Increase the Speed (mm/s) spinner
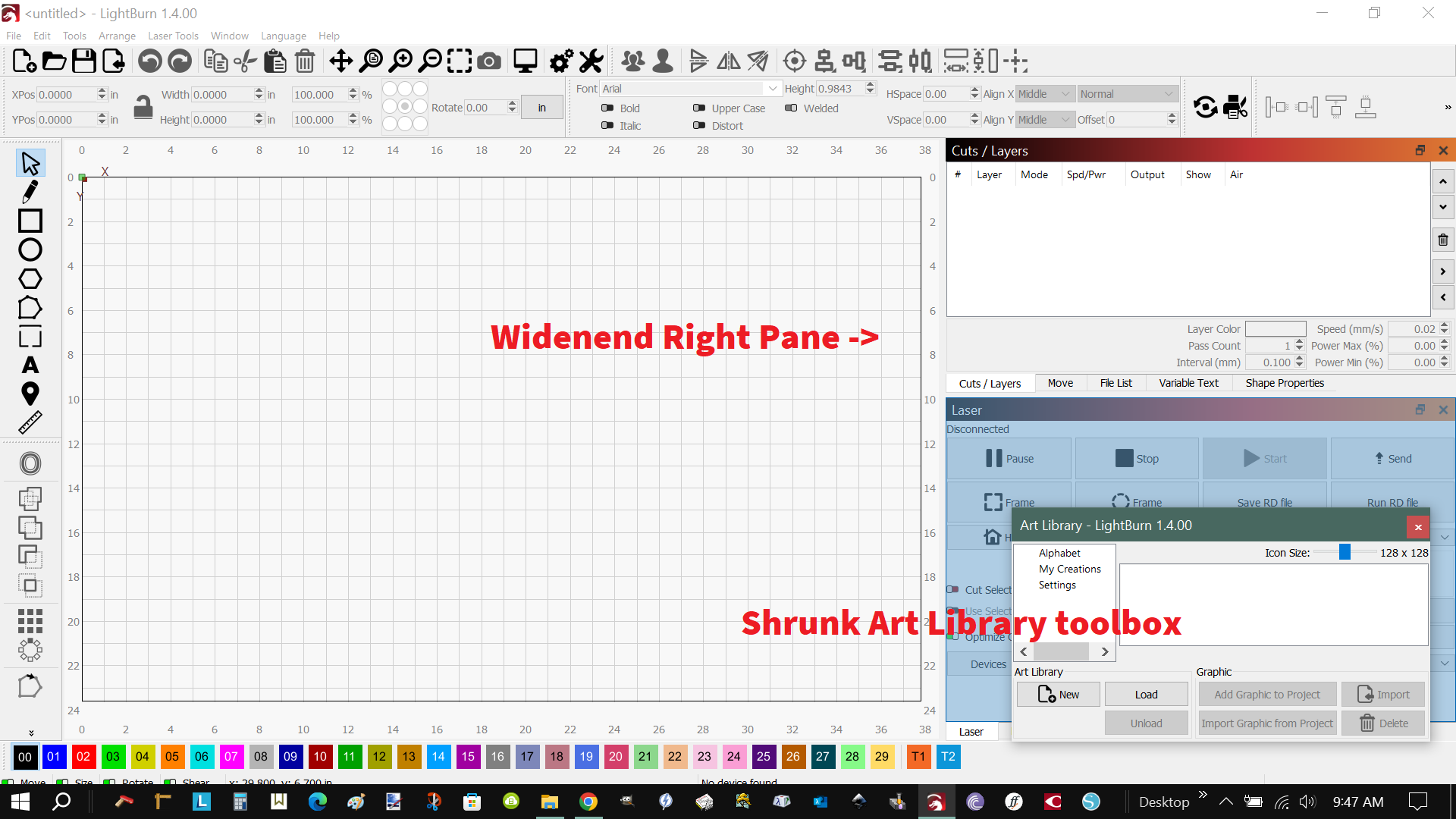 click(1444, 325)
